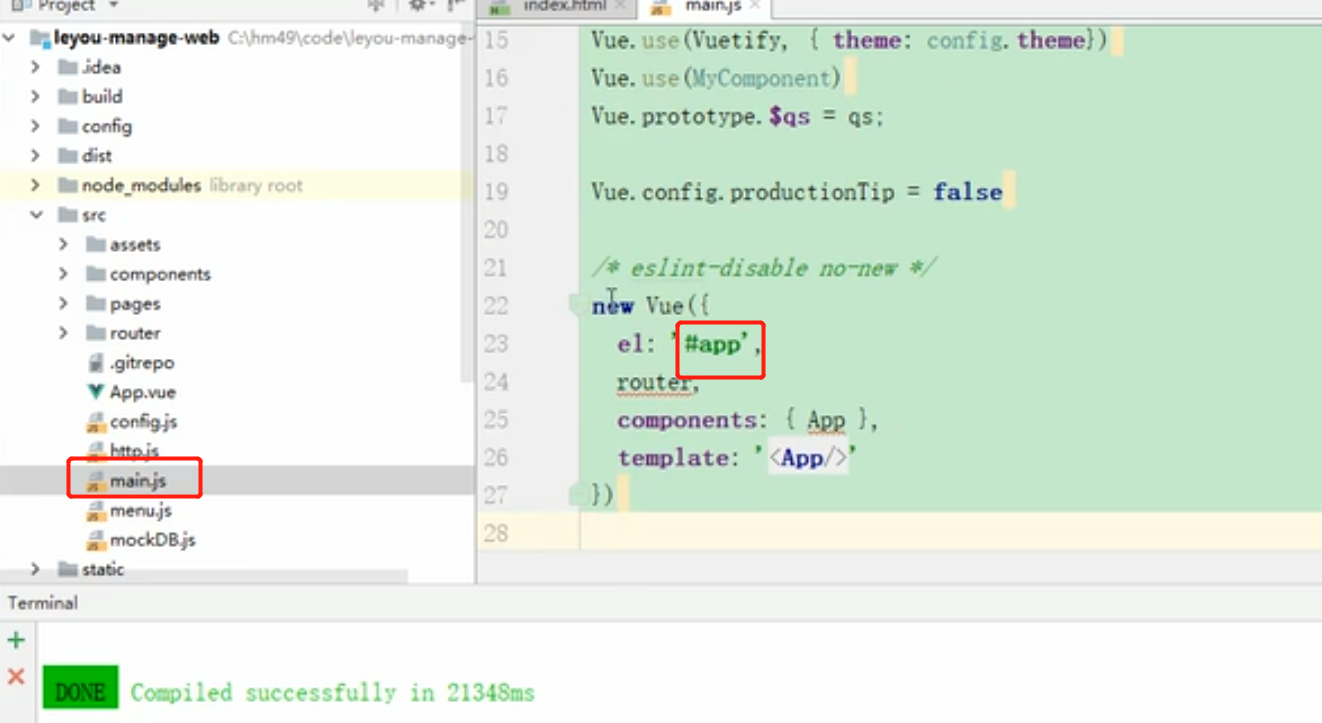
Task: Select the router folder label
Action: tap(135, 333)
